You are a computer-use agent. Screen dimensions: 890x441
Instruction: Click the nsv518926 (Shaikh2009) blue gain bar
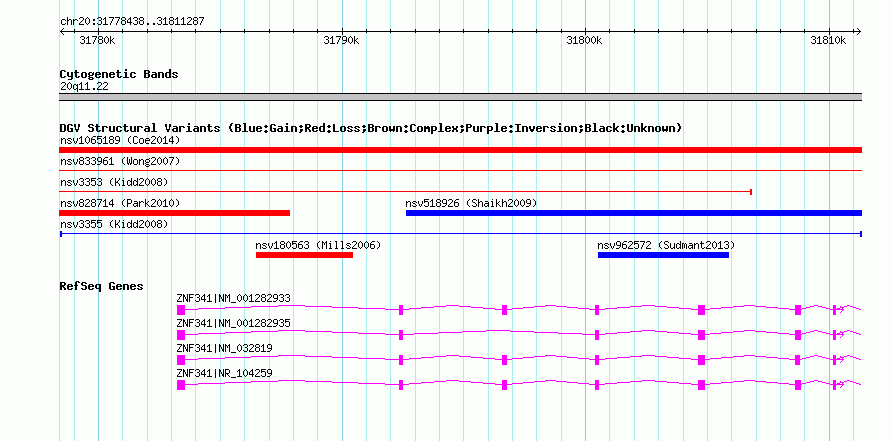point(634,213)
